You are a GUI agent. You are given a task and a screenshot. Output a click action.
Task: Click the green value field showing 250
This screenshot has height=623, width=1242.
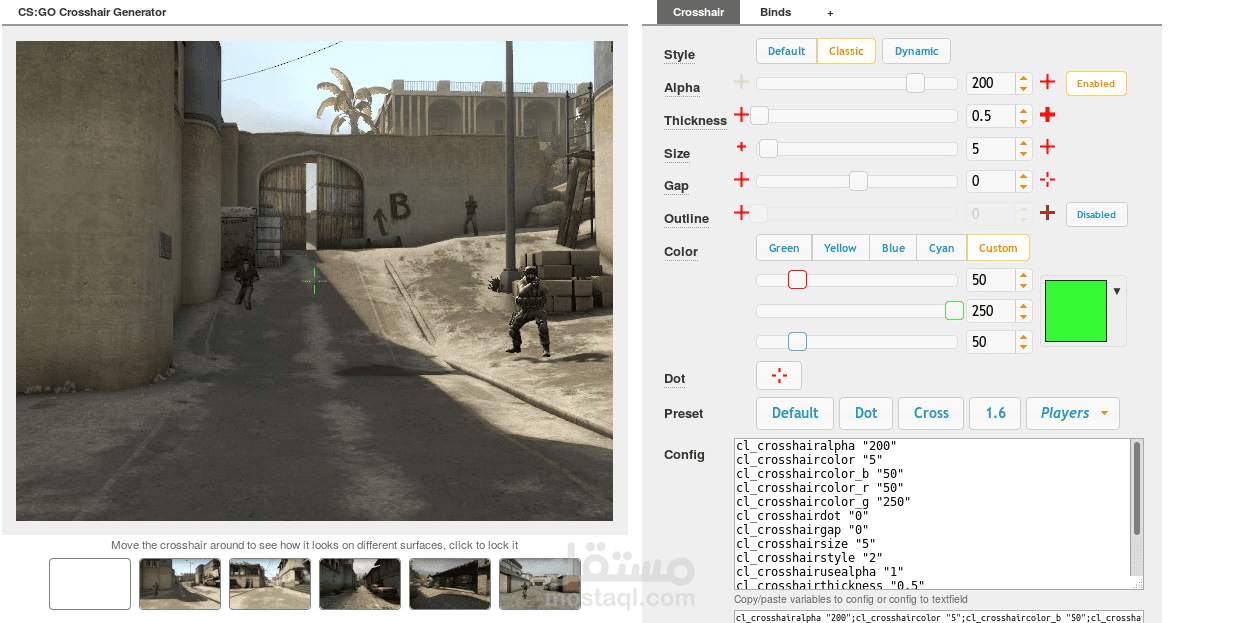click(991, 311)
